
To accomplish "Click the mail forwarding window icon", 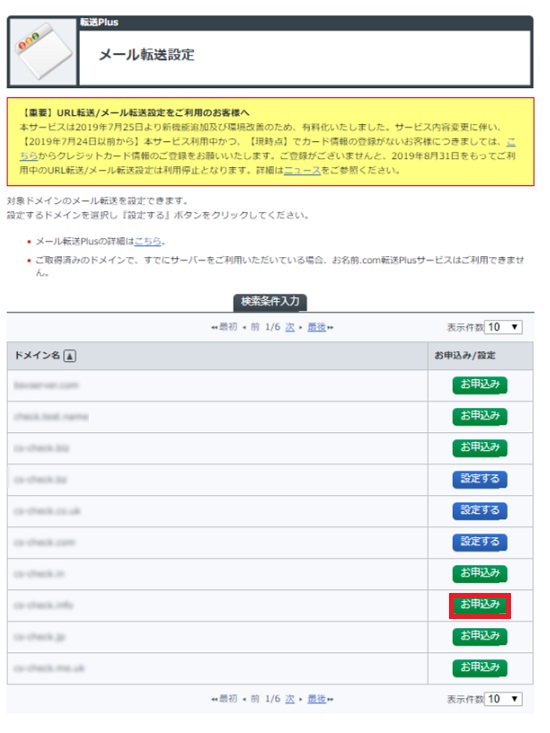I will 43,51.
